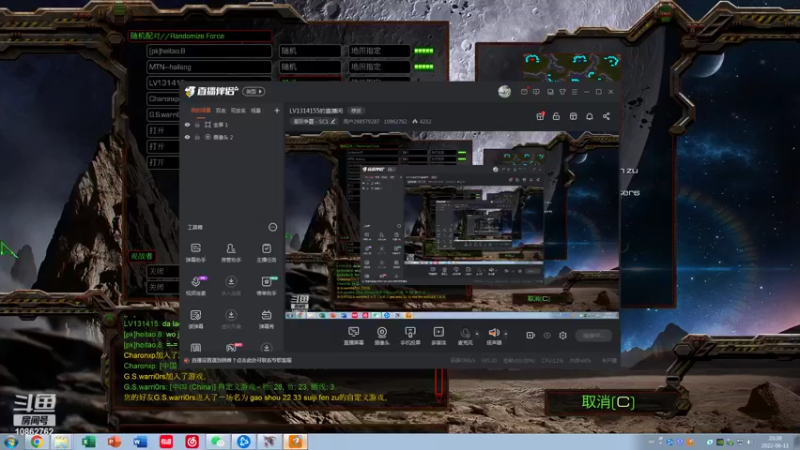Click the record video camera icon
This screenshot has width=800, height=450.
pos(530,335)
